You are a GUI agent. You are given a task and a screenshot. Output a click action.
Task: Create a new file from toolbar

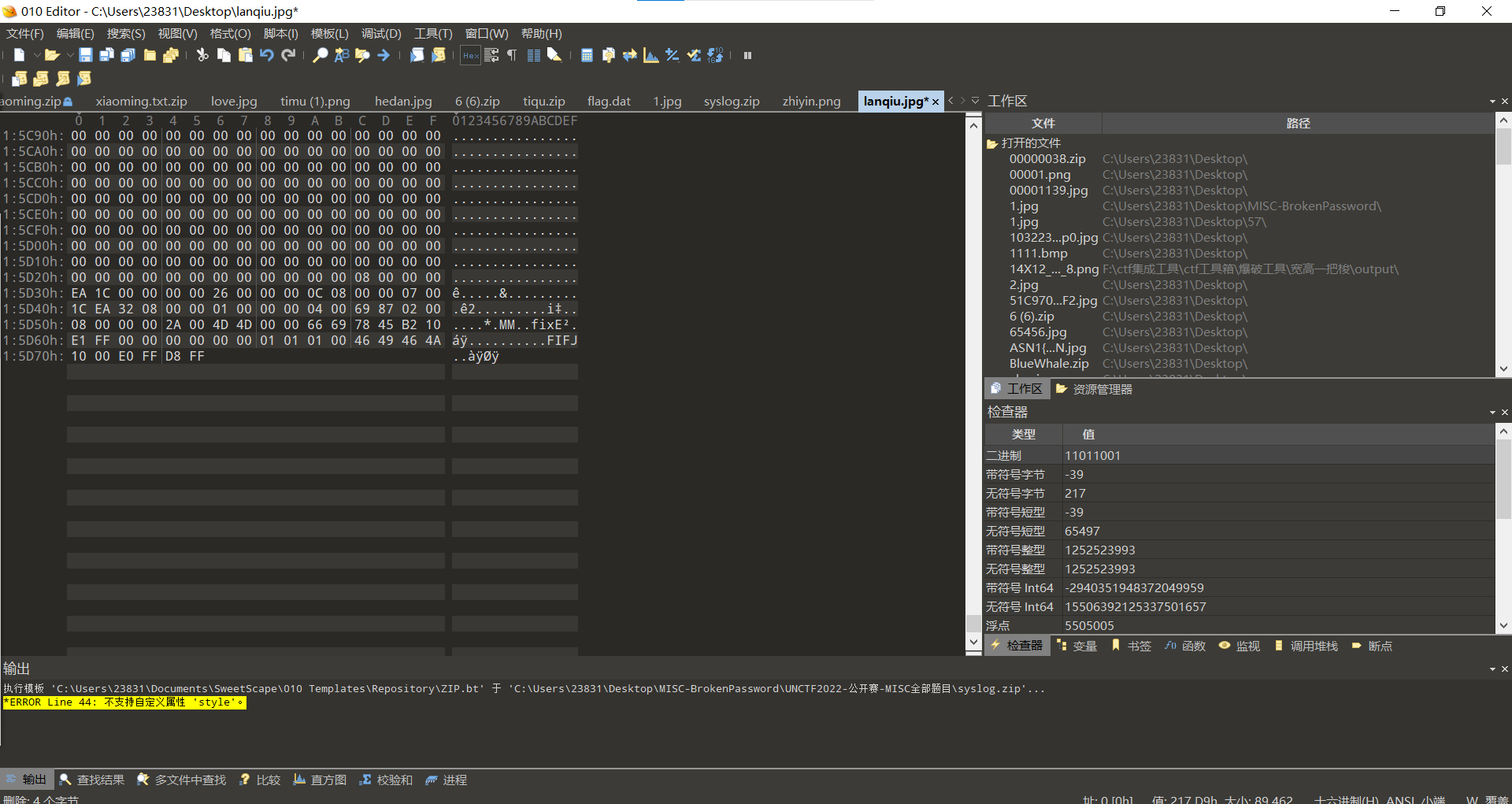coord(20,55)
